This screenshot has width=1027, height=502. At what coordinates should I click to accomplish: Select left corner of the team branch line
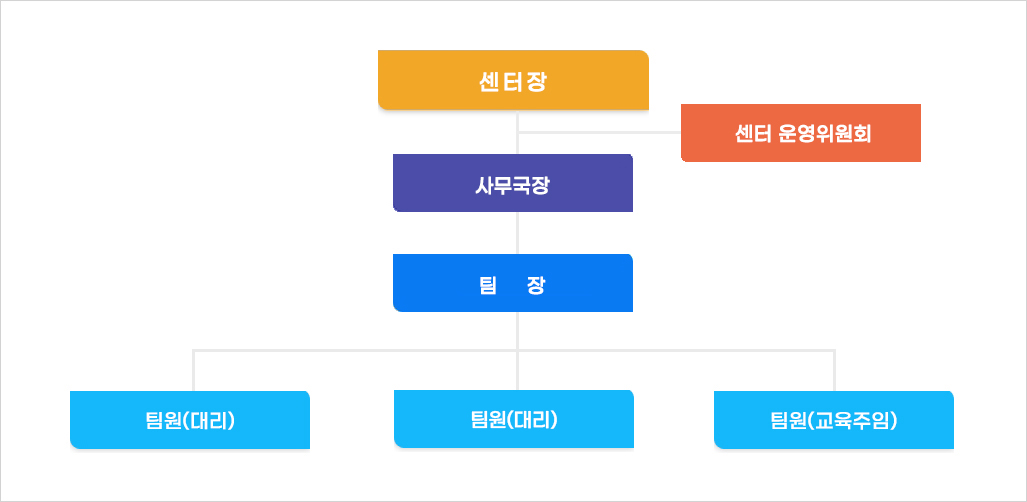pos(194,351)
